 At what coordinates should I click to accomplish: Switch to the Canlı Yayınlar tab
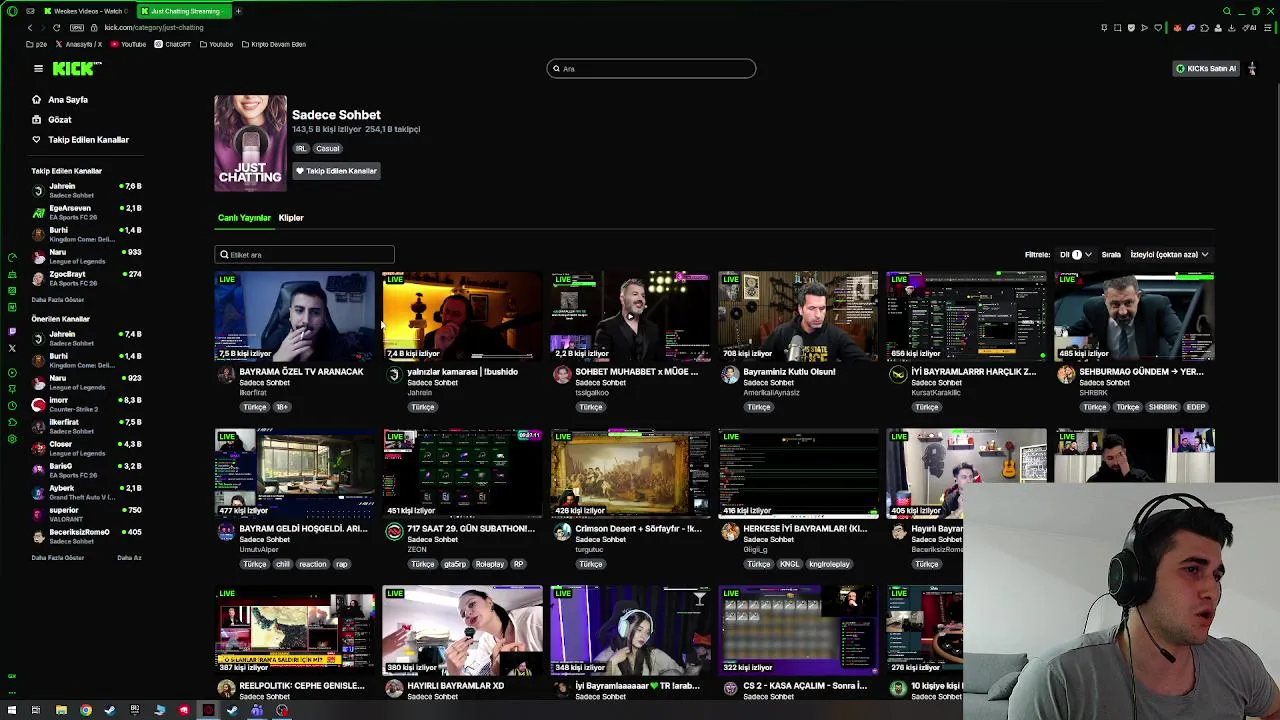(244, 217)
